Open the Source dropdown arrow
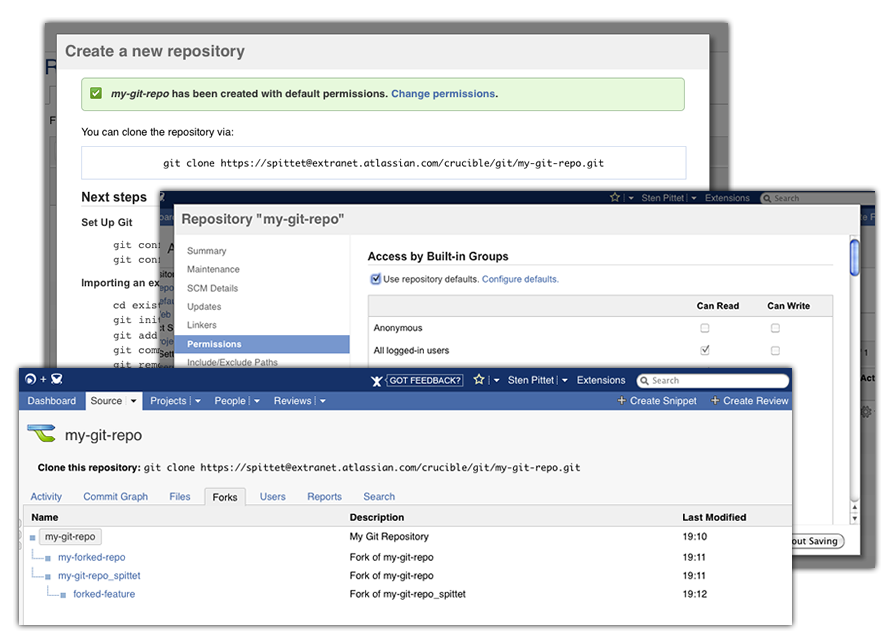The image size is (893, 643). click(133, 401)
